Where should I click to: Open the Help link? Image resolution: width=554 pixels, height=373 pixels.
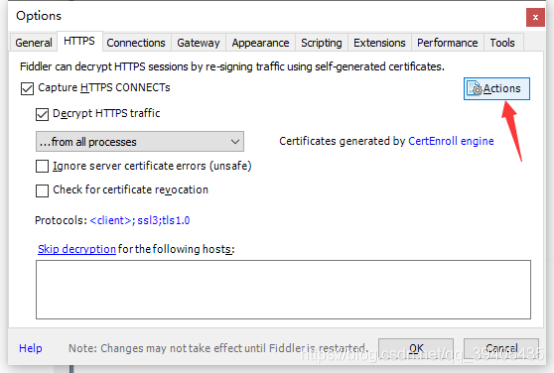(x=31, y=348)
